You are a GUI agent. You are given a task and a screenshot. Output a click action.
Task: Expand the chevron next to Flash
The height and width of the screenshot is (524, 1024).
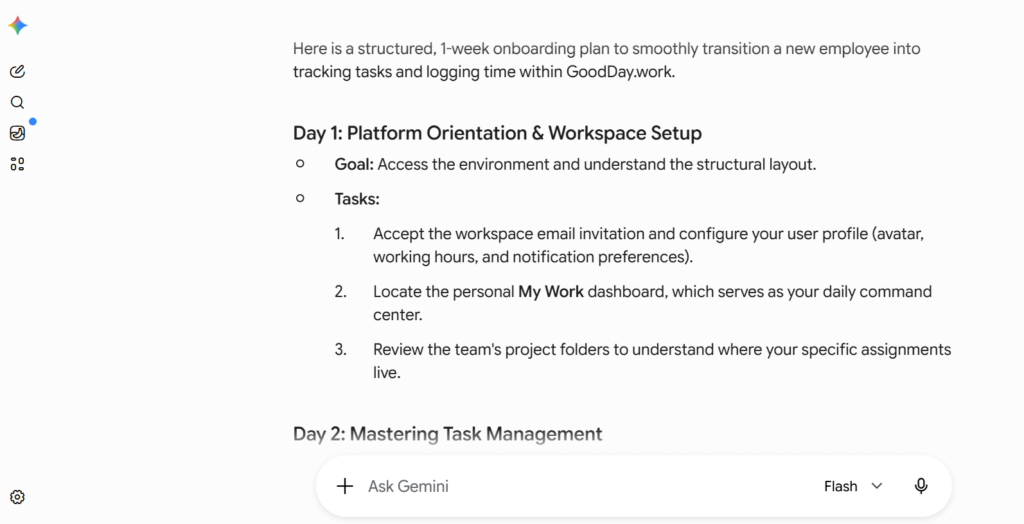click(877, 486)
